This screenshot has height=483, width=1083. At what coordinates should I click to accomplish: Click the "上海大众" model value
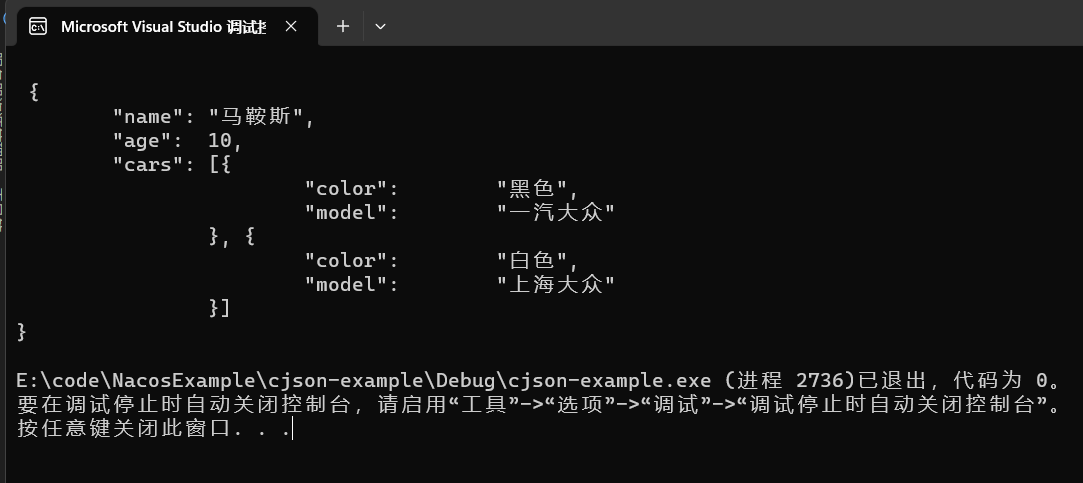[555, 285]
